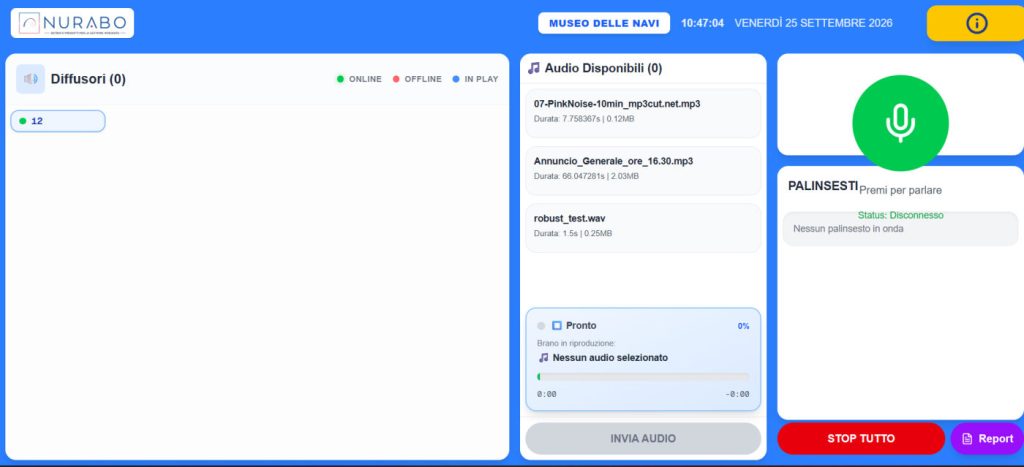1024x467 pixels.
Task: Select the 07-PinkNoise-10min_mp3cut.net.mp3 audio file
Action: (x=643, y=113)
